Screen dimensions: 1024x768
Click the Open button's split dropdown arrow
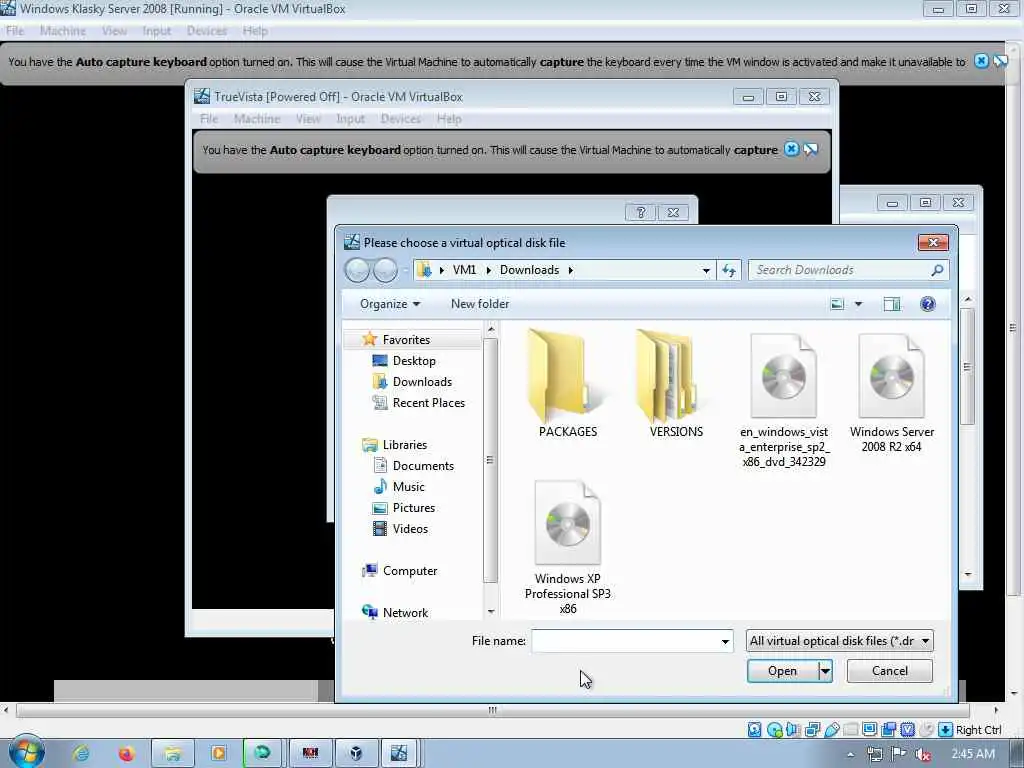coord(825,671)
